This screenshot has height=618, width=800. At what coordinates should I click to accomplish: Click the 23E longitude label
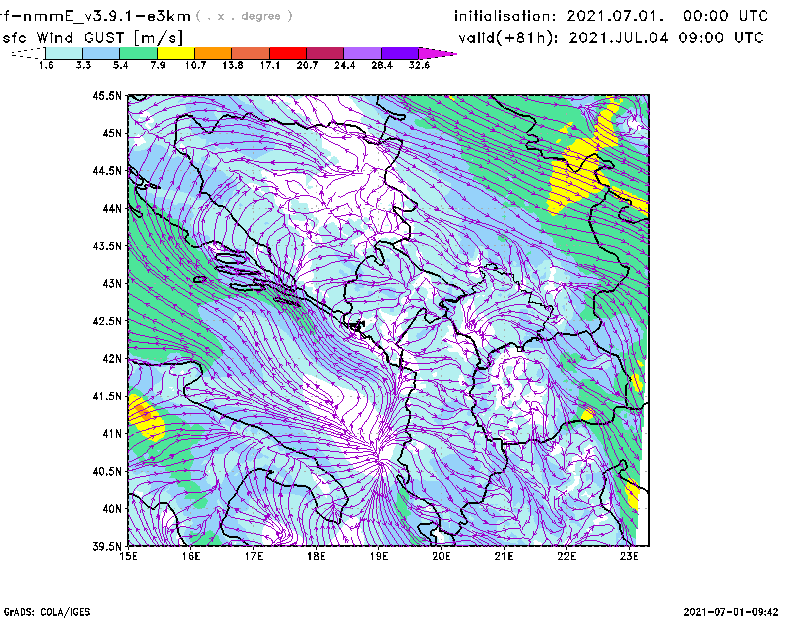(629, 556)
